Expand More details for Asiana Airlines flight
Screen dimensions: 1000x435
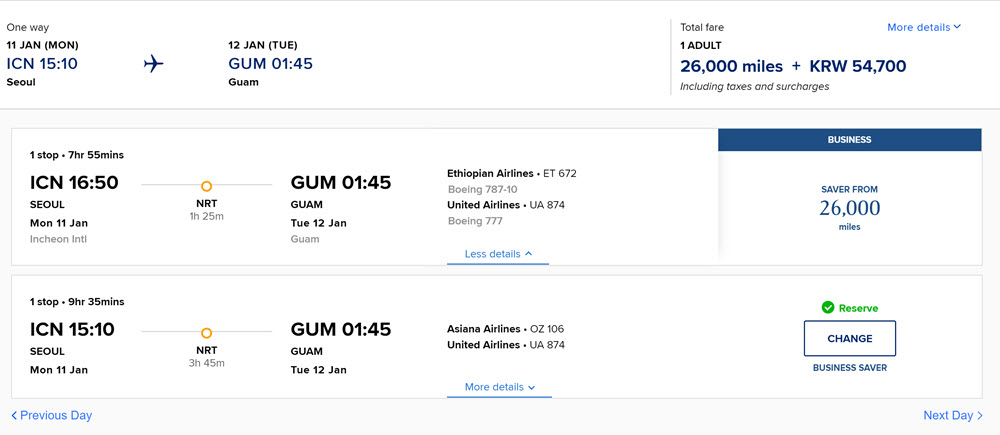tap(499, 387)
